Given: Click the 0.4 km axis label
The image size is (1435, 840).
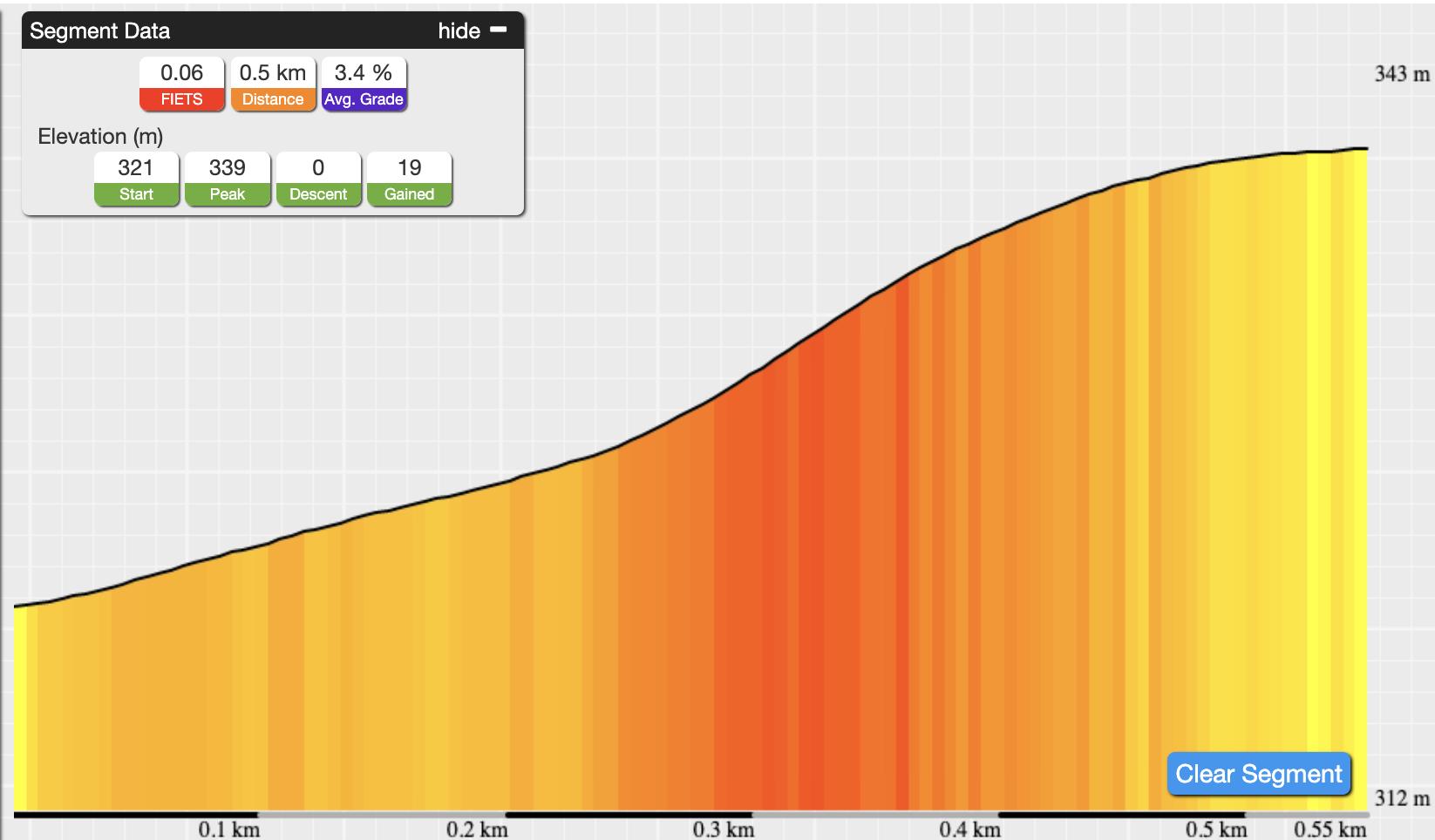Looking at the screenshot, I should click(970, 830).
